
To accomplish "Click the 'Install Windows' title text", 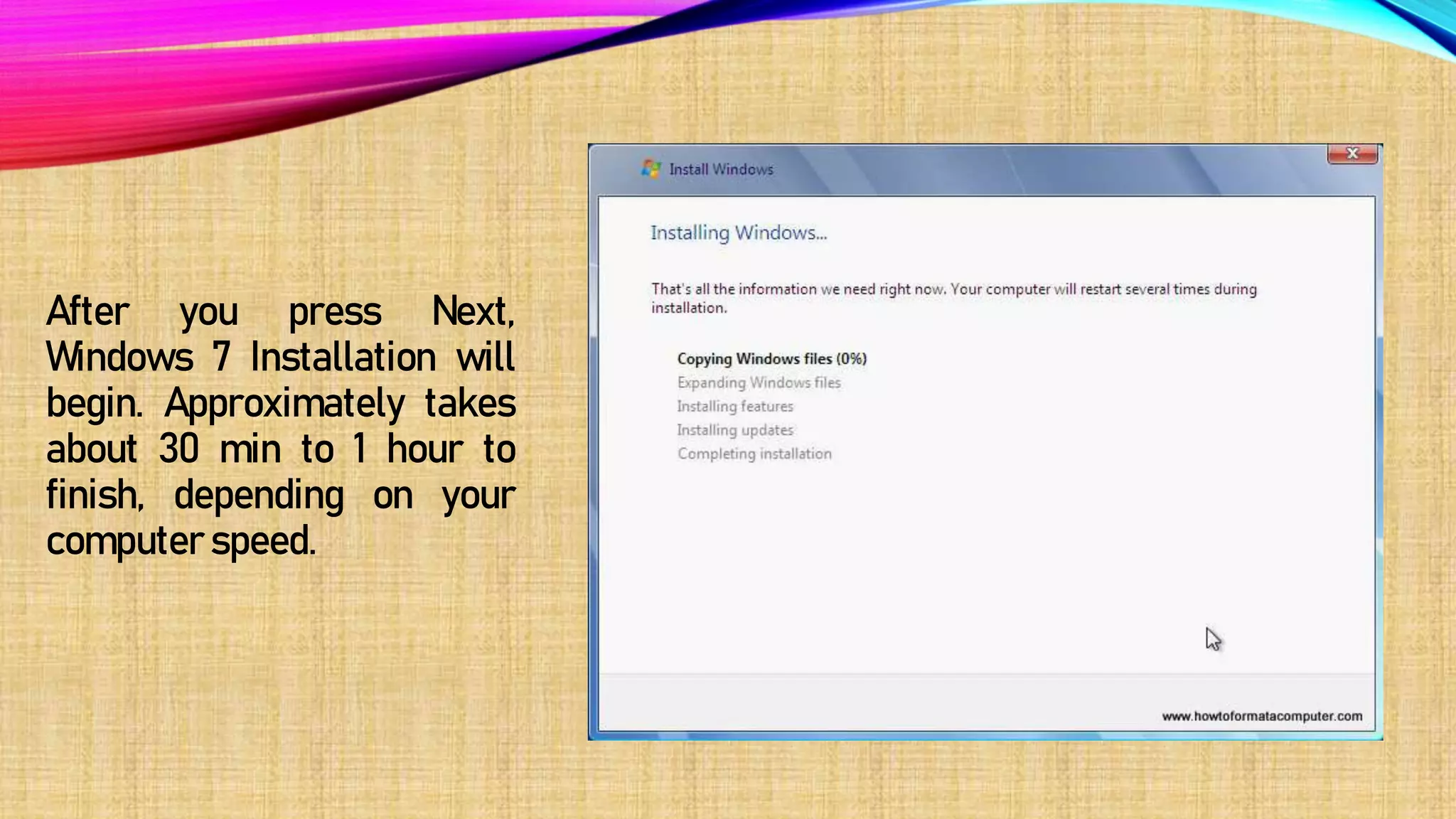I will click(x=721, y=169).
